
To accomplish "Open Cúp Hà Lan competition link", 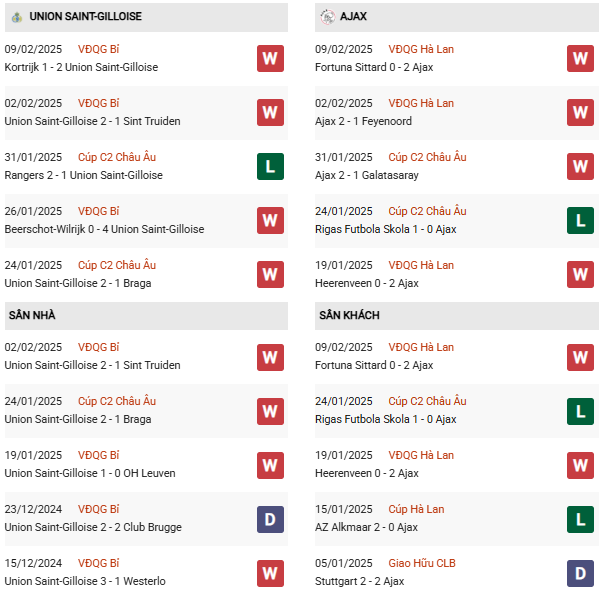I will pos(416,509).
